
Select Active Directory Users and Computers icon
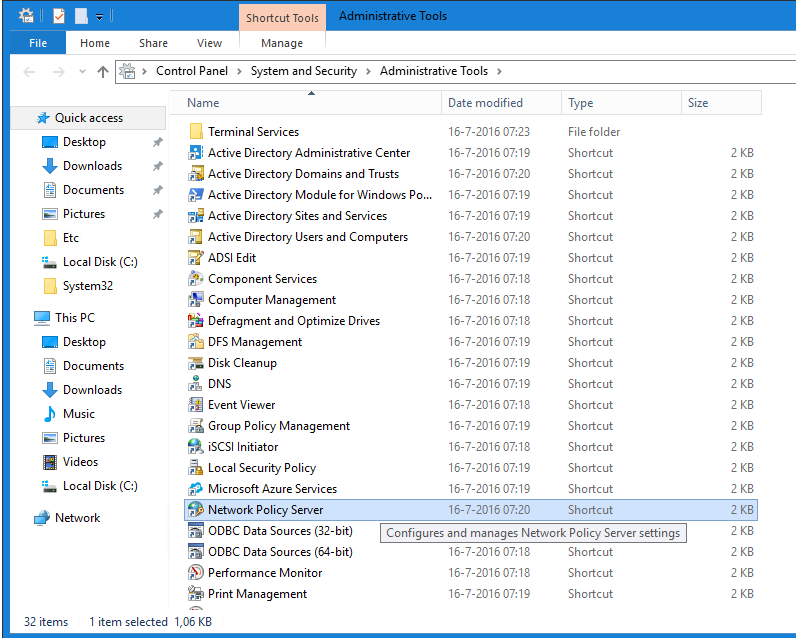[x=196, y=237]
